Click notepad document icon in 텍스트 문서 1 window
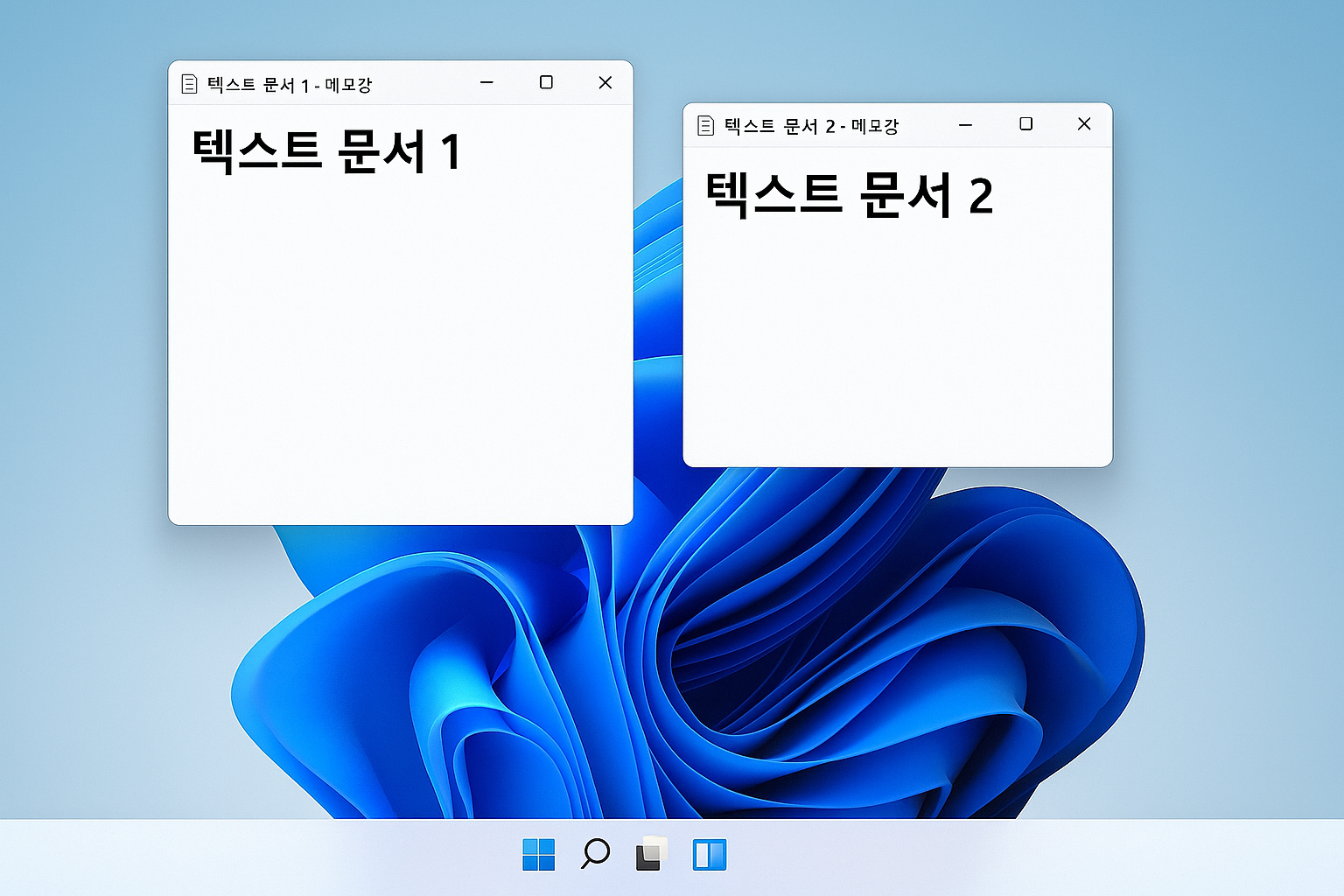This screenshot has width=1344, height=896. click(189, 84)
